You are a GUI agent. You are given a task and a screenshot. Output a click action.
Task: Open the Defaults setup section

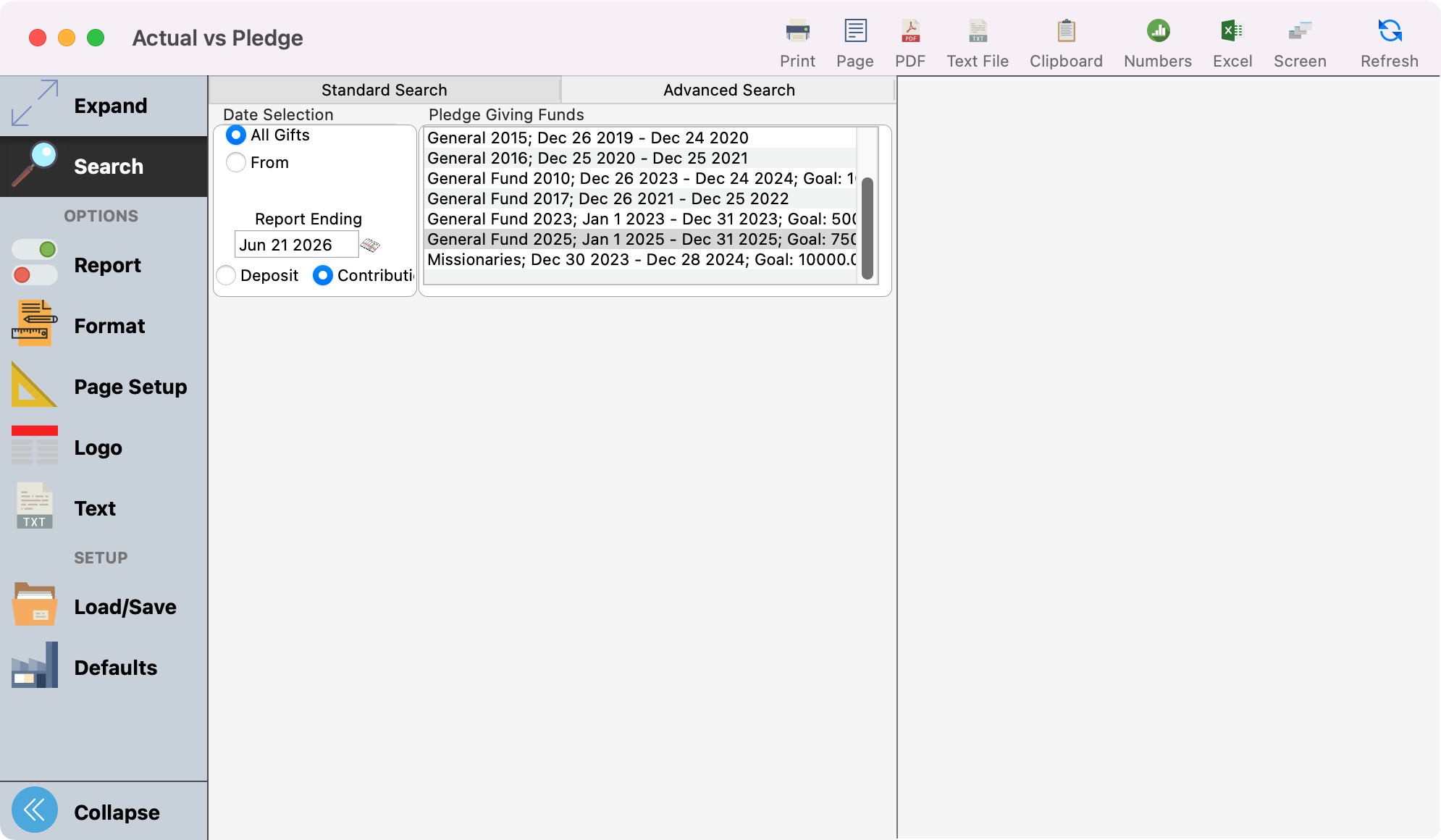coord(115,668)
